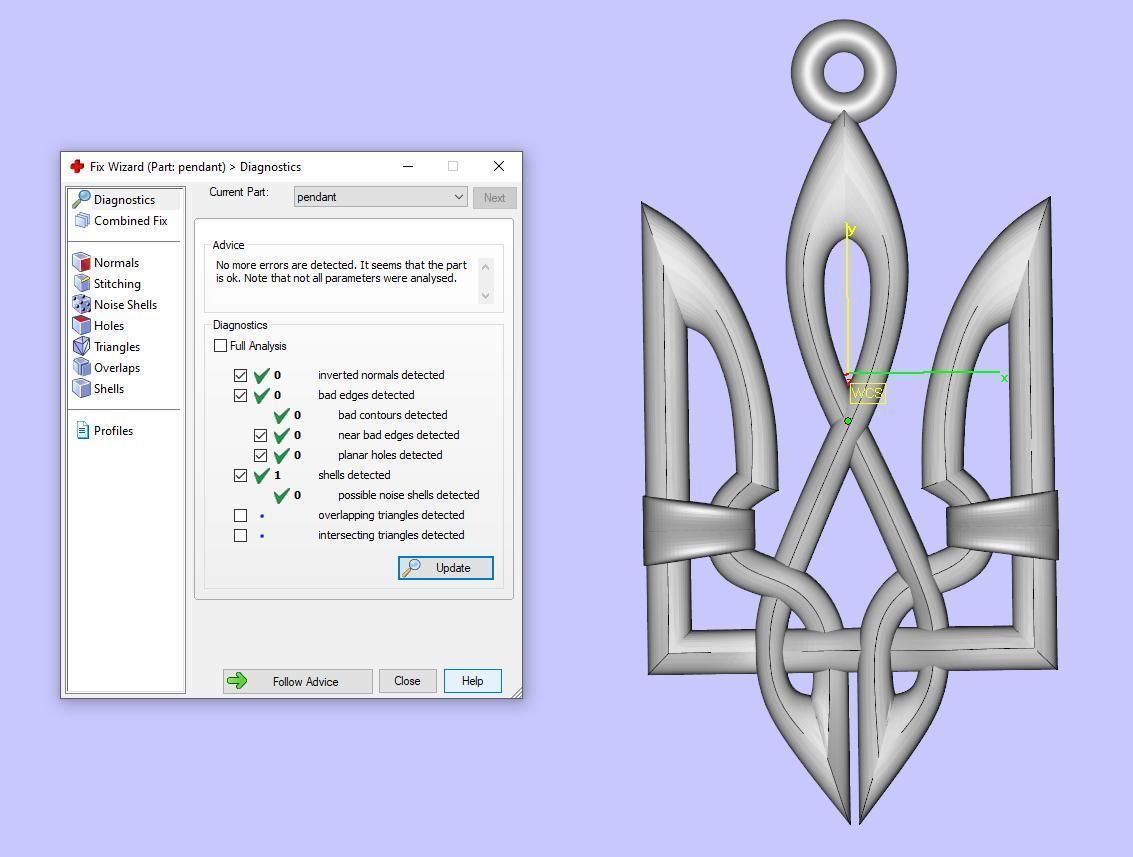Viewport: 1133px width, 857px height.
Task: Click the green origin point on pendant
Action: click(848, 421)
